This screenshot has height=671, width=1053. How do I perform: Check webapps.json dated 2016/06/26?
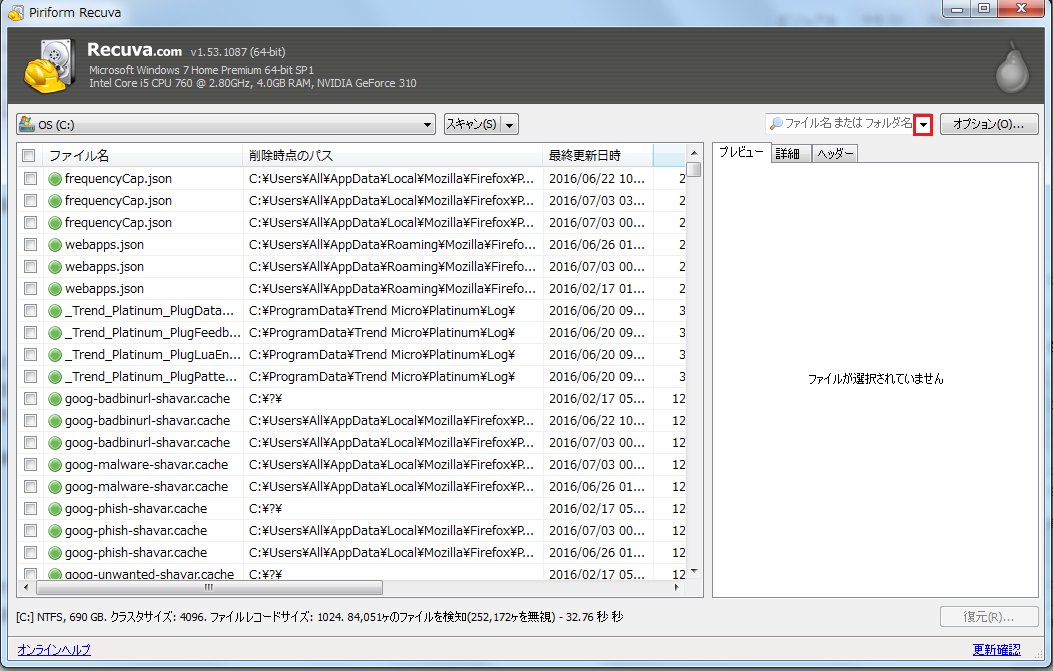point(30,244)
